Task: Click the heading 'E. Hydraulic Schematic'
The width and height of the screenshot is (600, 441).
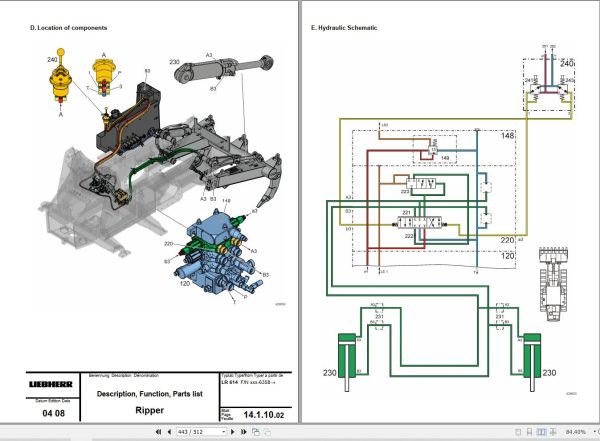Action: pyautogui.click(x=344, y=28)
